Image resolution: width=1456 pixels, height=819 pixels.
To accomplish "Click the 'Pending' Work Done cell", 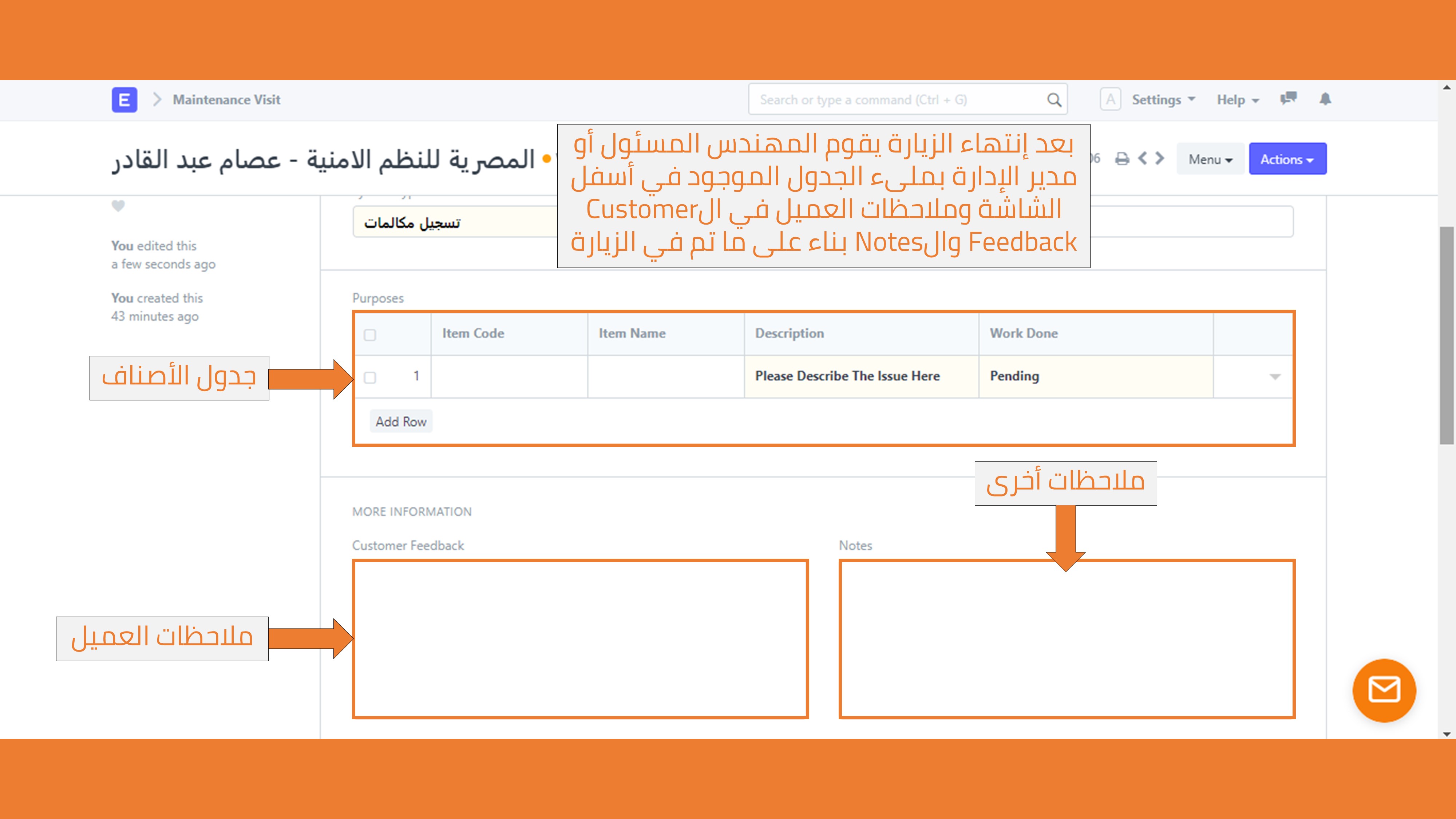I will coord(1095,376).
